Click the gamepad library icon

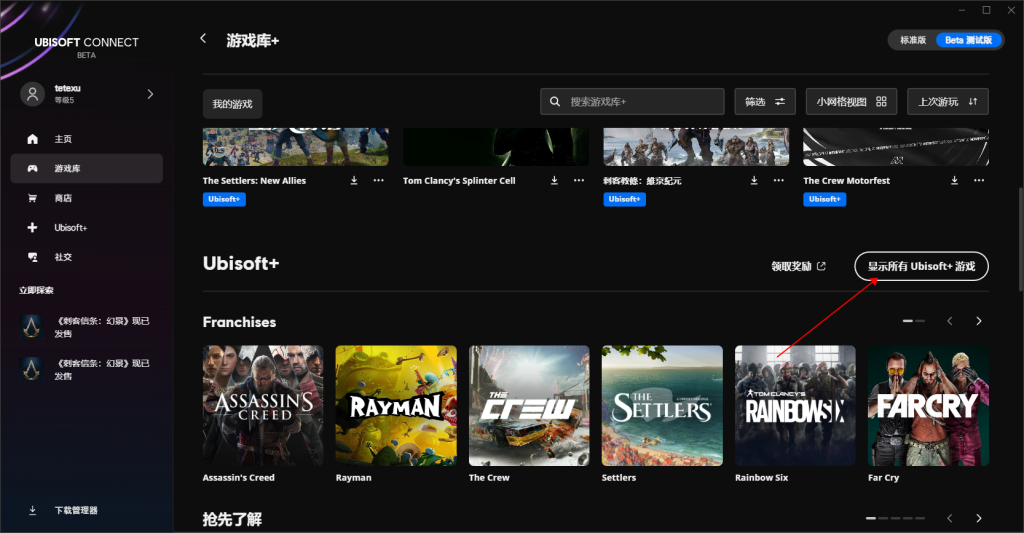[x=33, y=169]
